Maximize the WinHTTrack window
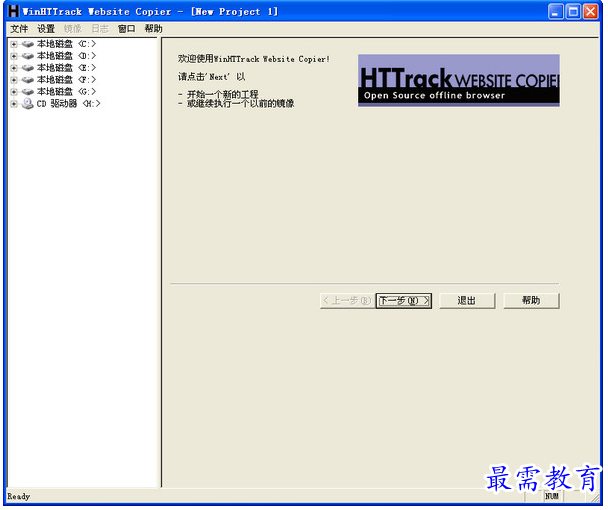This screenshot has height=510, width=608. click(573, 12)
